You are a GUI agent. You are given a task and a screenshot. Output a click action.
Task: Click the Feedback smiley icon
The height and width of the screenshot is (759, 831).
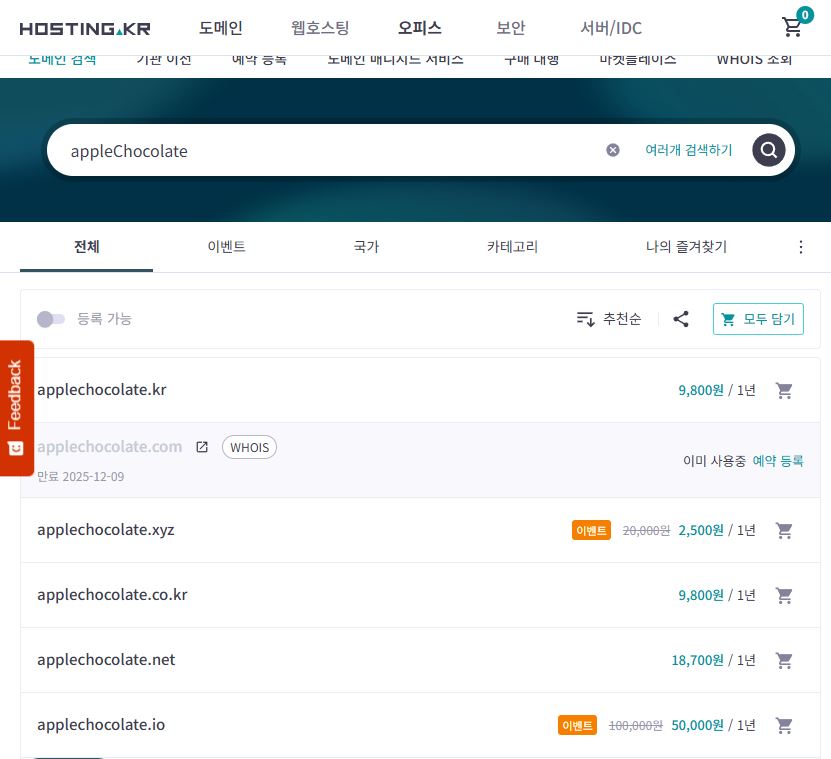point(16,448)
